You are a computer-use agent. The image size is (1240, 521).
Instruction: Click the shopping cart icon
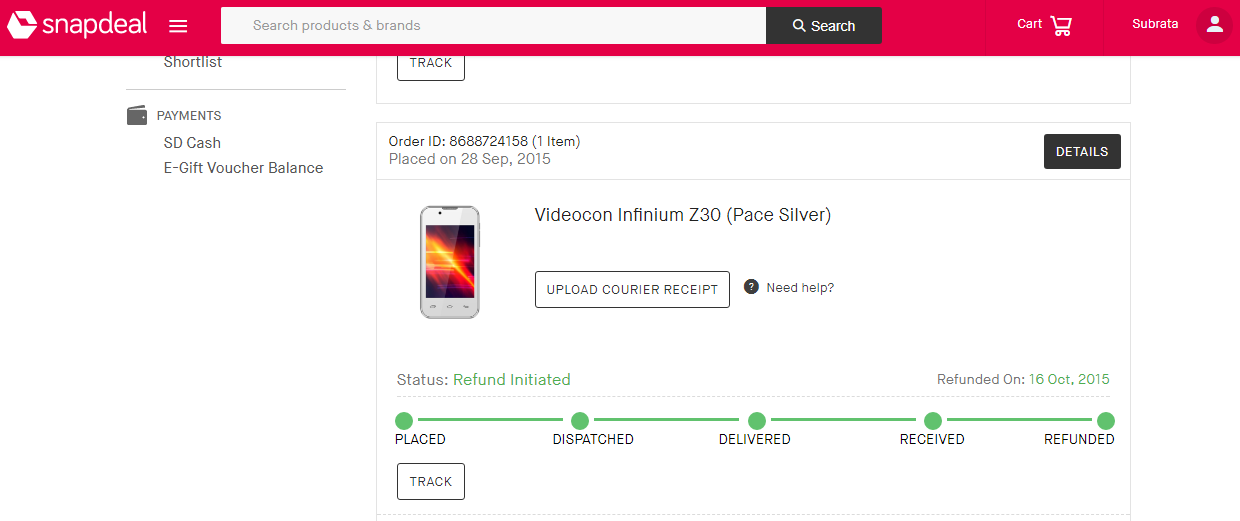coord(1061,25)
